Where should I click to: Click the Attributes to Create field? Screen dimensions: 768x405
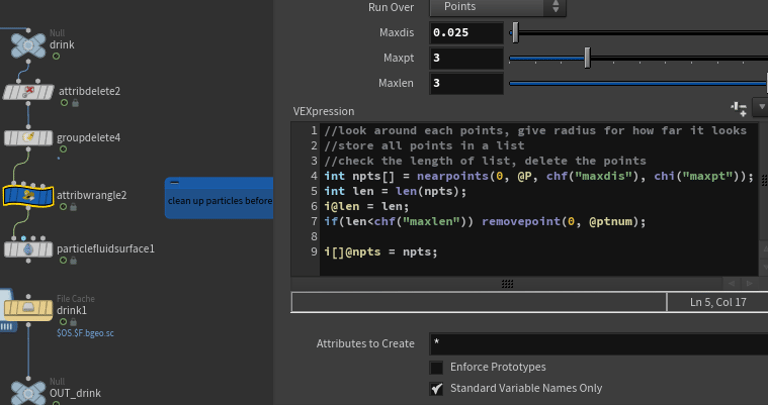point(599,343)
